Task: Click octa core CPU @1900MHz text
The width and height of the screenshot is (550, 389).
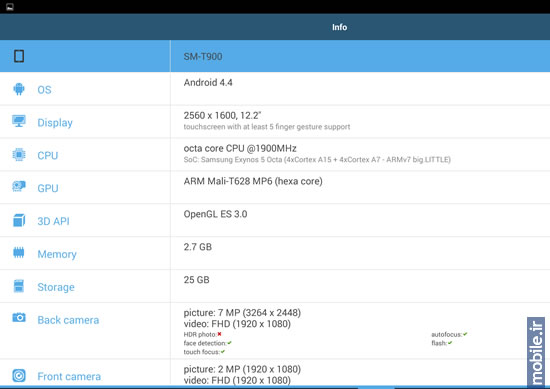Action: 240,148
